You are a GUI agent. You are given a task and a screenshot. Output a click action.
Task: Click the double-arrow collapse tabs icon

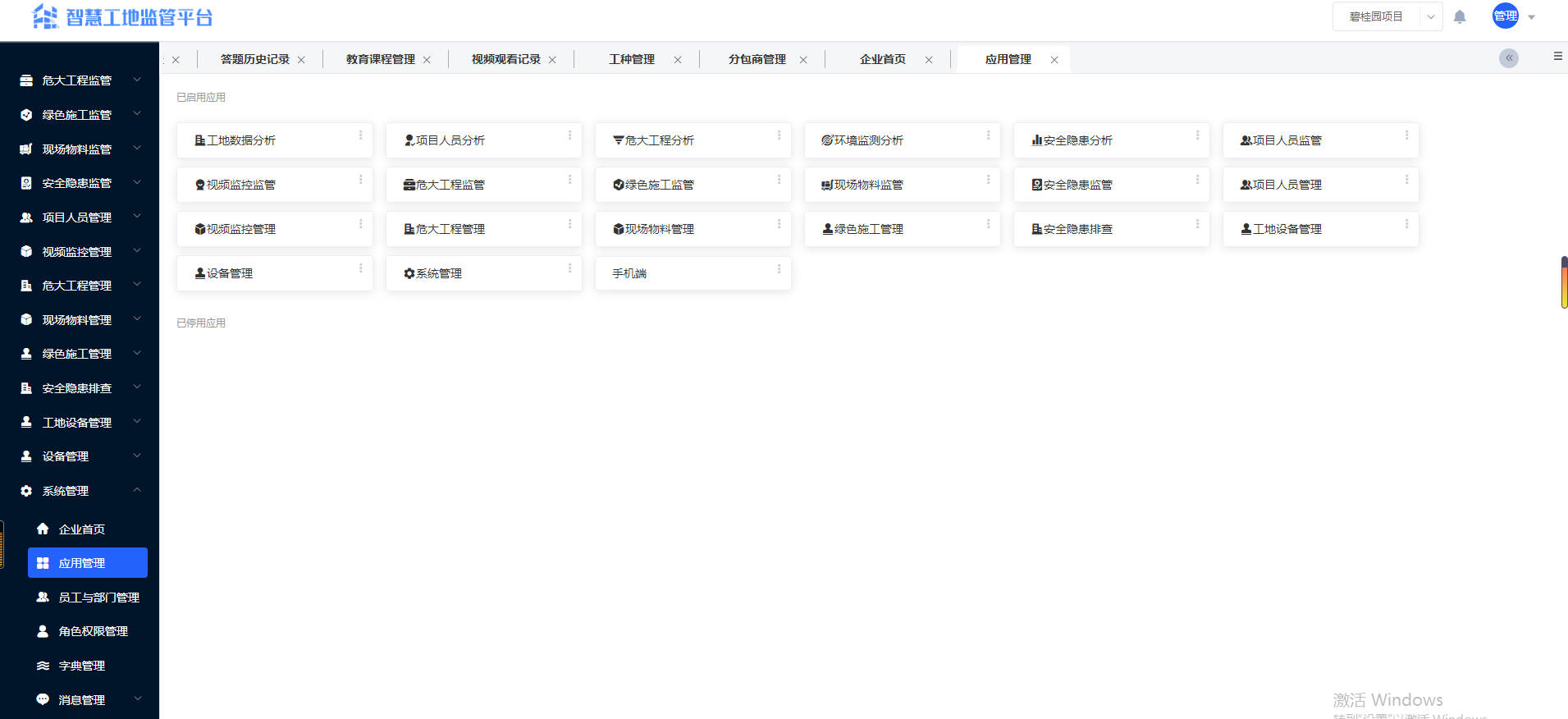pos(1508,58)
